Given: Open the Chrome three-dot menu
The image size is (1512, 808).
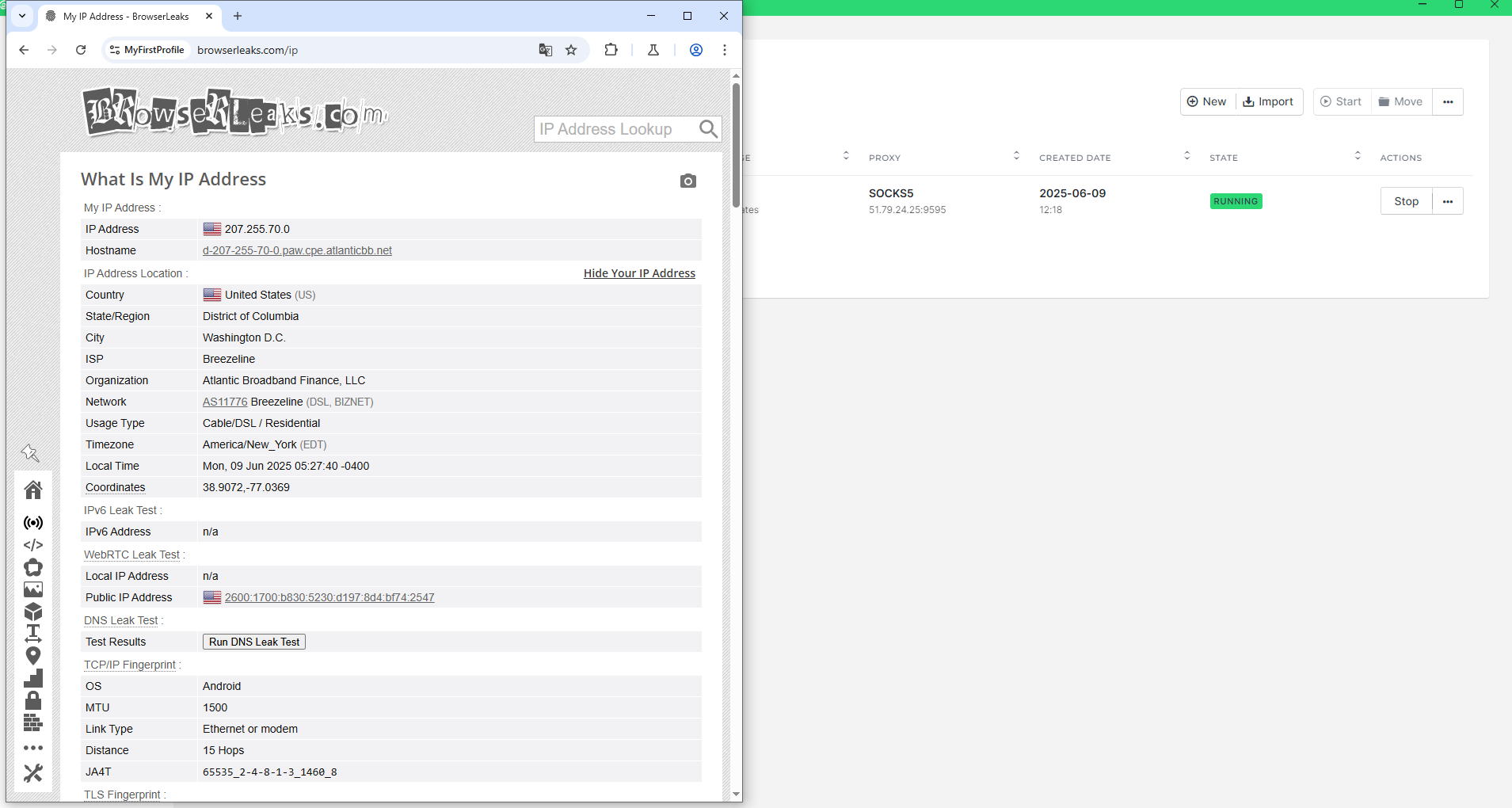Looking at the screenshot, I should tap(724, 50).
